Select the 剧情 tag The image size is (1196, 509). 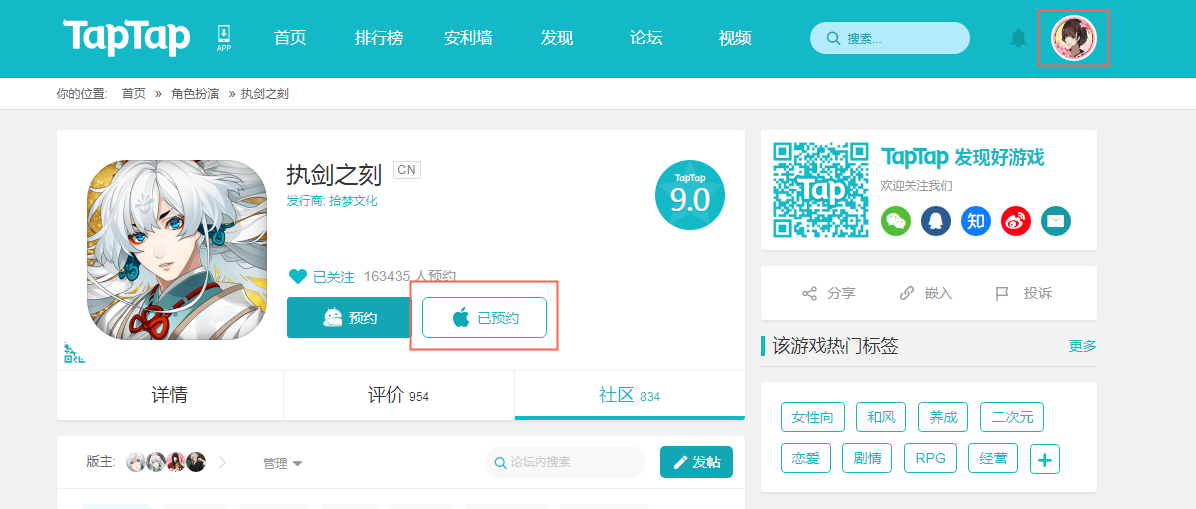coord(867,459)
